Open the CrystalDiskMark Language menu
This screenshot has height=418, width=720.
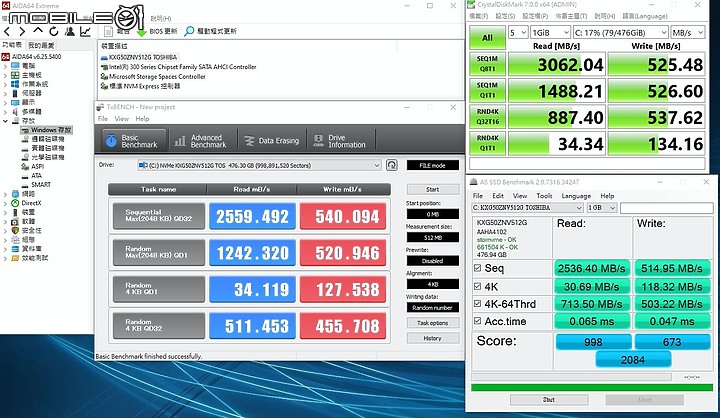(x=645, y=16)
